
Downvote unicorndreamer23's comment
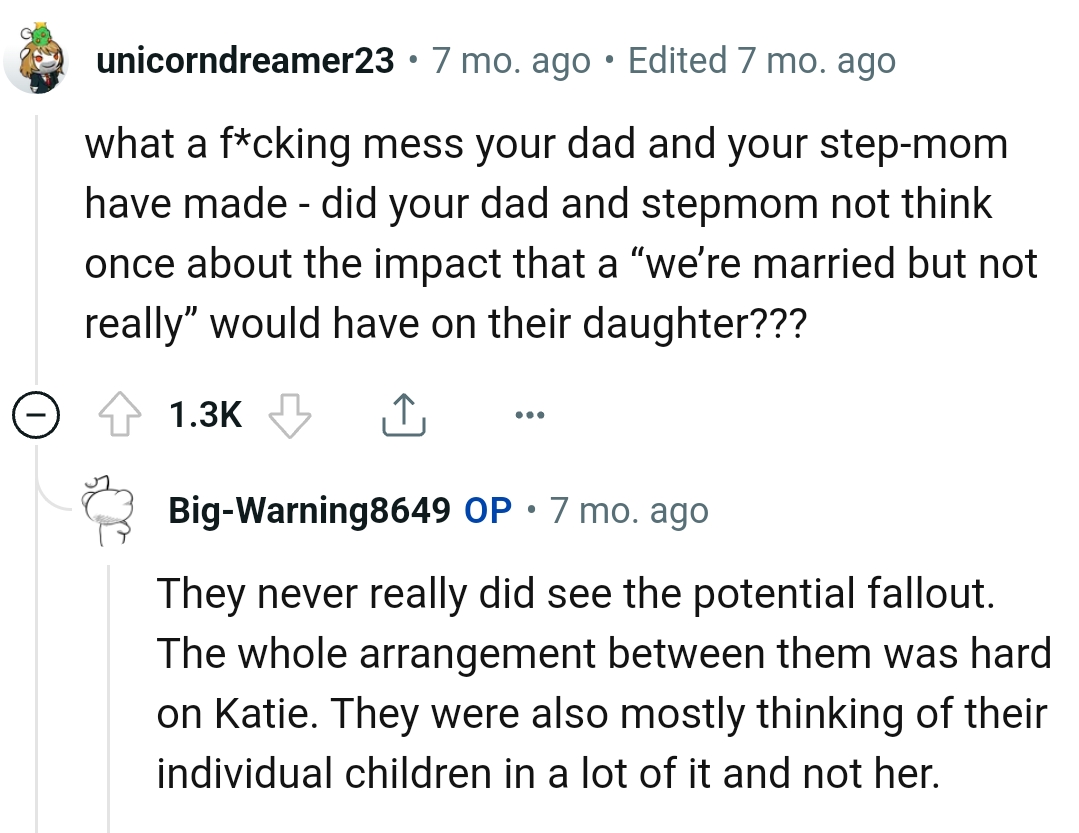[291, 416]
